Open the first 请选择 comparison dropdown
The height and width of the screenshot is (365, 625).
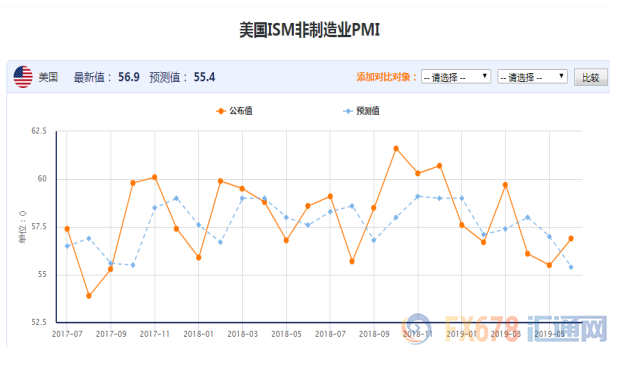[456, 77]
